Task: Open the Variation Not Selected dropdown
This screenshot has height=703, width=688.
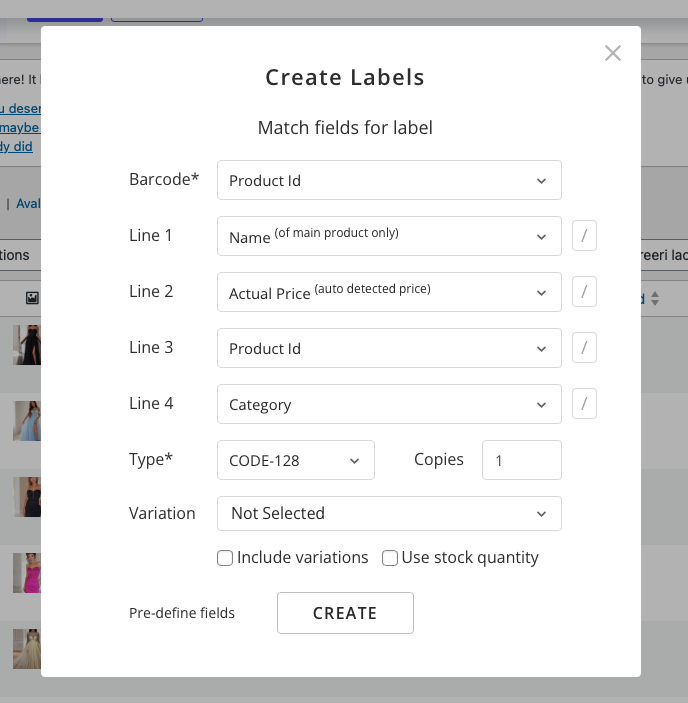Action: pos(389,513)
